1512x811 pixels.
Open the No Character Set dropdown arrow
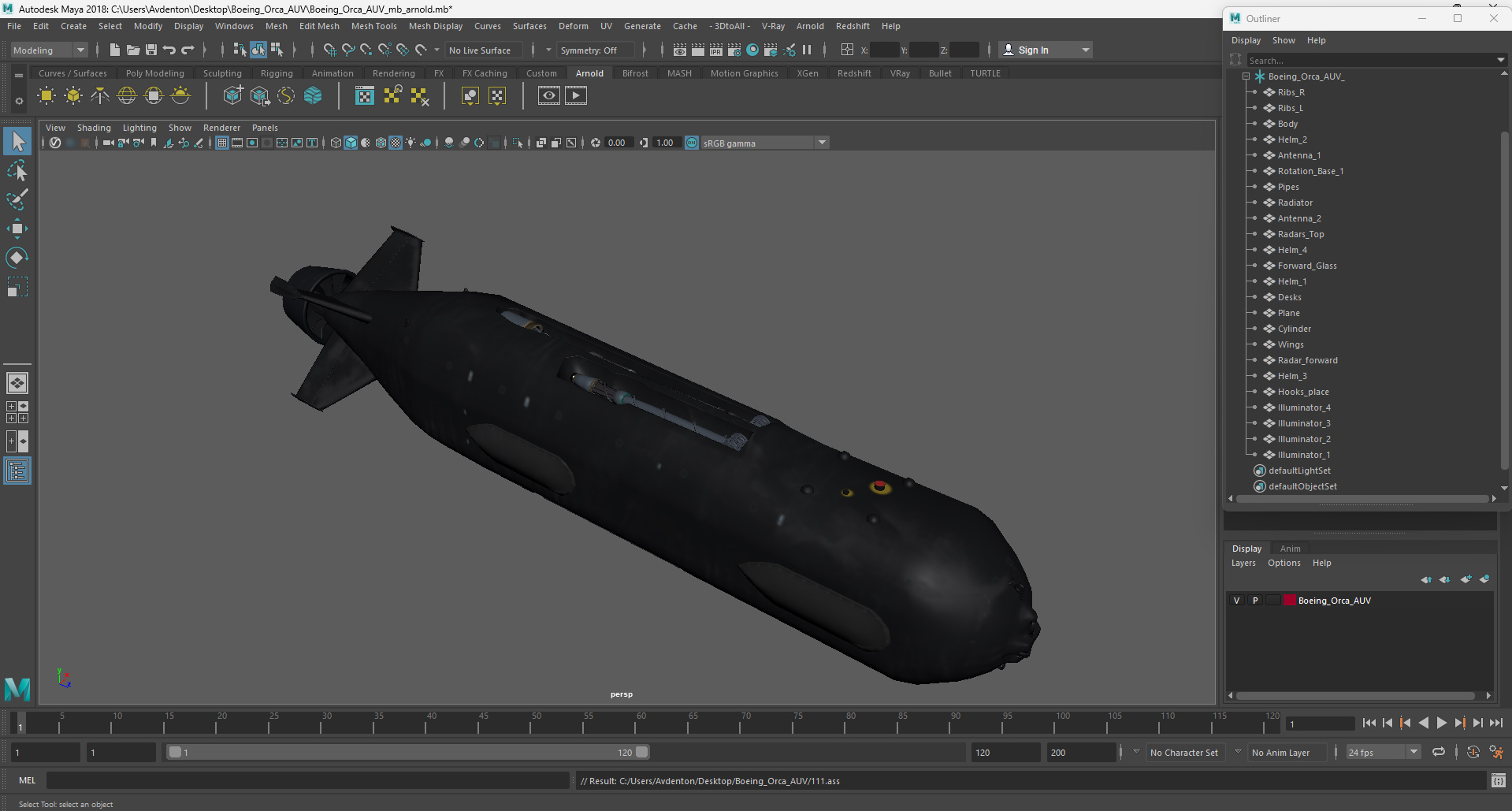click(x=1136, y=752)
